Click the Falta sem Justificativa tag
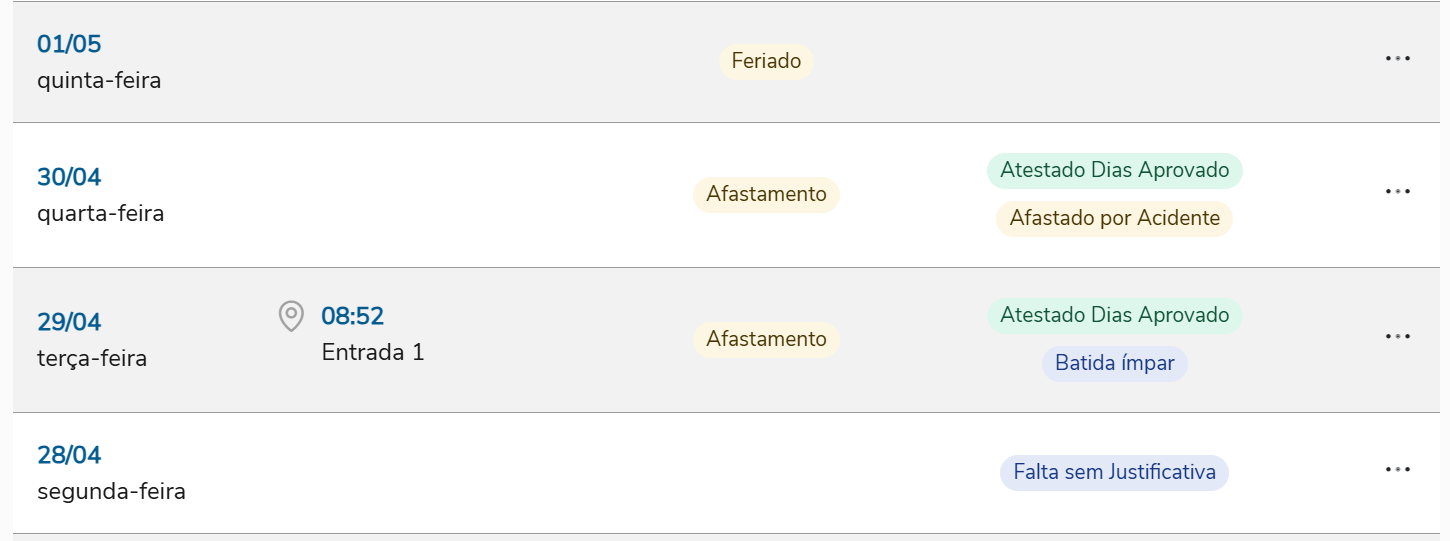The height and width of the screenshot is (541, 1450). click(x=1114, y=472)
